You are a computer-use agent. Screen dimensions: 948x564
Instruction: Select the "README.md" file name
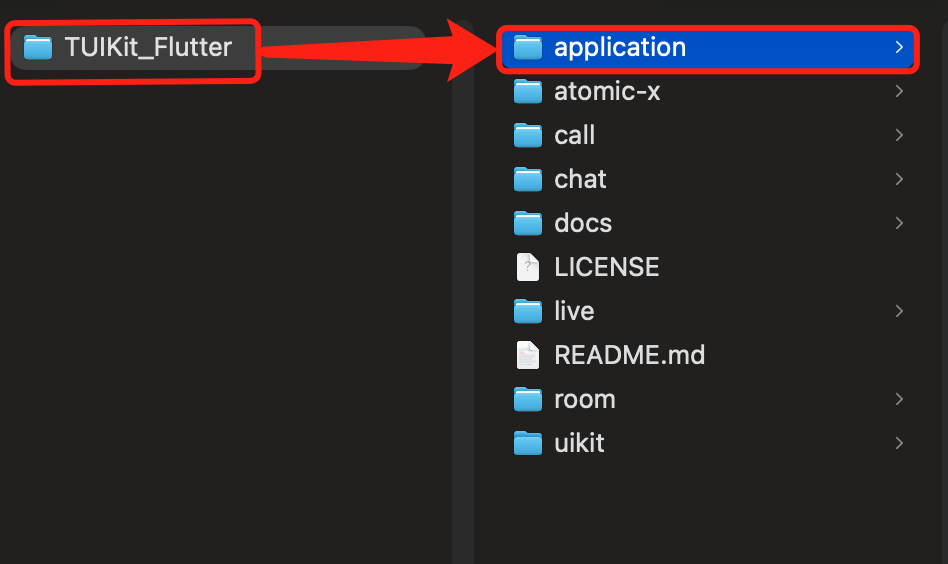click(x=630, y=355)
